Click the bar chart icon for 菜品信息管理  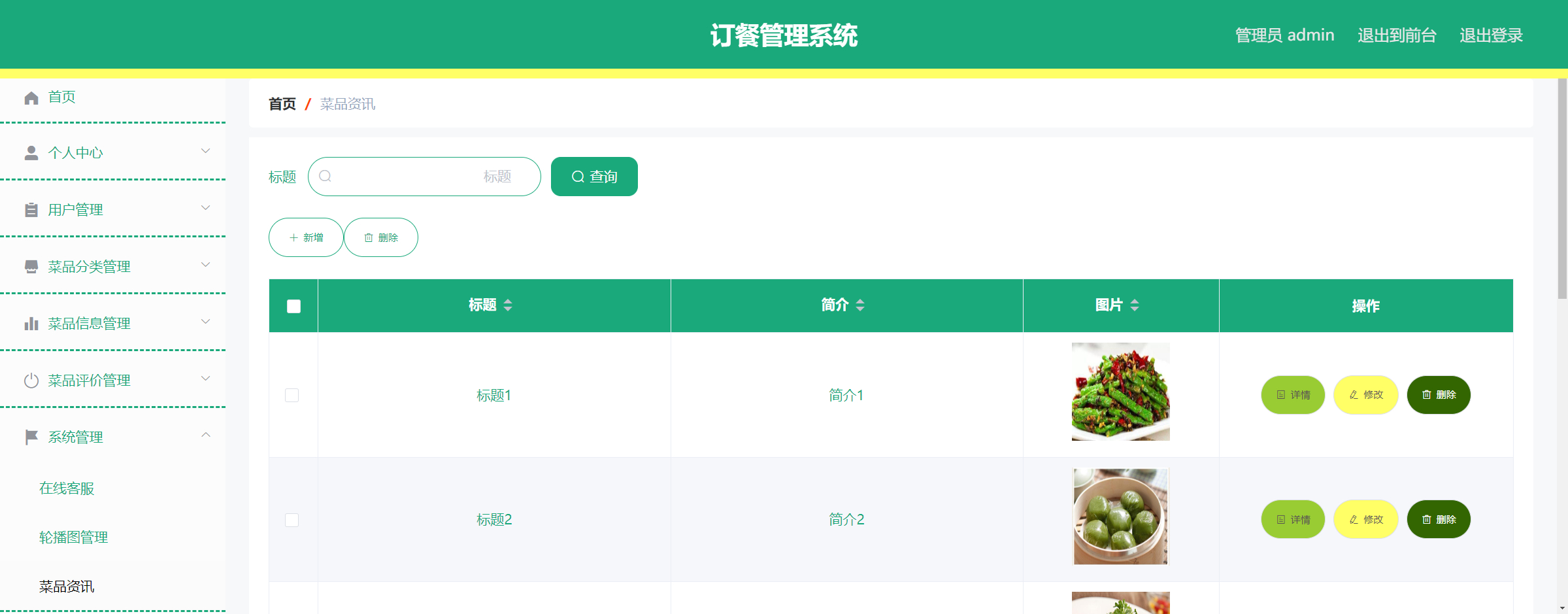[x=31, y=322]
